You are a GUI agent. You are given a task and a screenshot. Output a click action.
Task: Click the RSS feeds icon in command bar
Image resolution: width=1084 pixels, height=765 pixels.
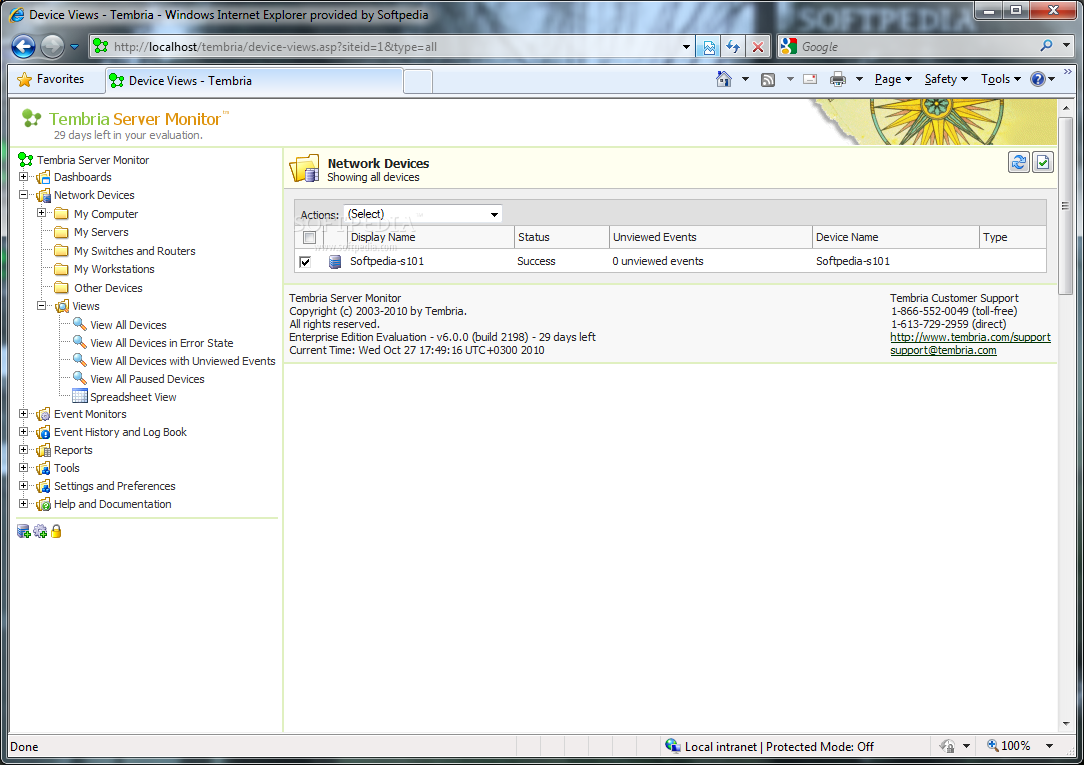point(767,79)
